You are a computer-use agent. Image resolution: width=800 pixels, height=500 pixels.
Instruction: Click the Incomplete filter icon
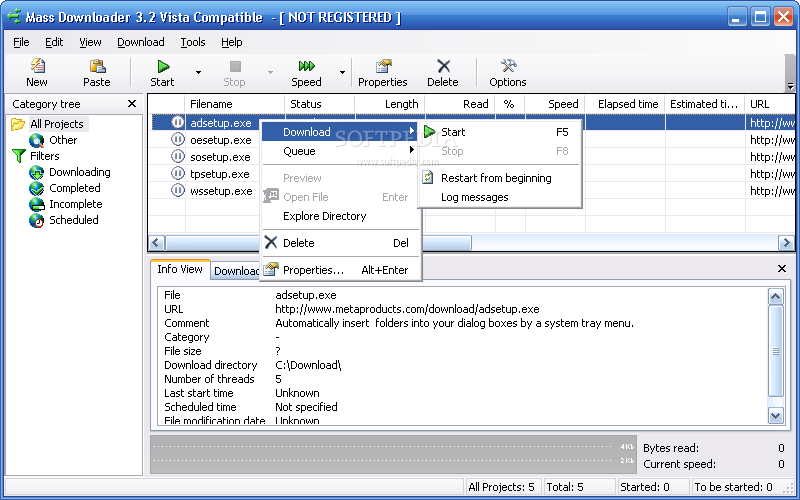(36, 205)
